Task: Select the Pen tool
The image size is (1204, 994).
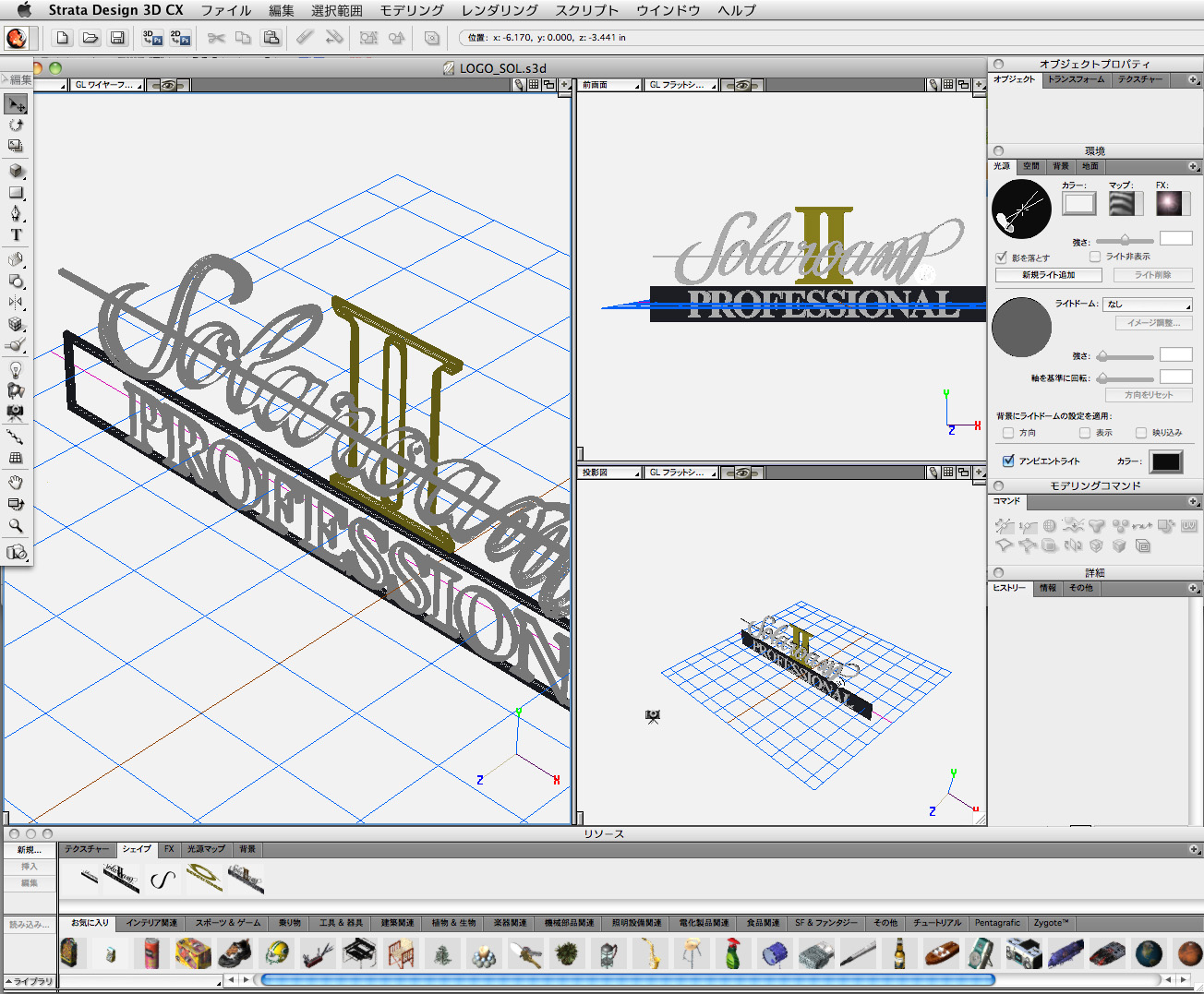Action: pos(16,214)
